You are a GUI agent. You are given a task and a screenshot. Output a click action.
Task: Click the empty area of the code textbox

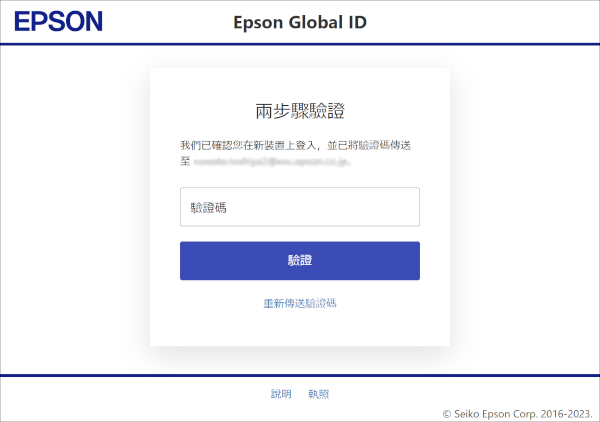[323, 207]
